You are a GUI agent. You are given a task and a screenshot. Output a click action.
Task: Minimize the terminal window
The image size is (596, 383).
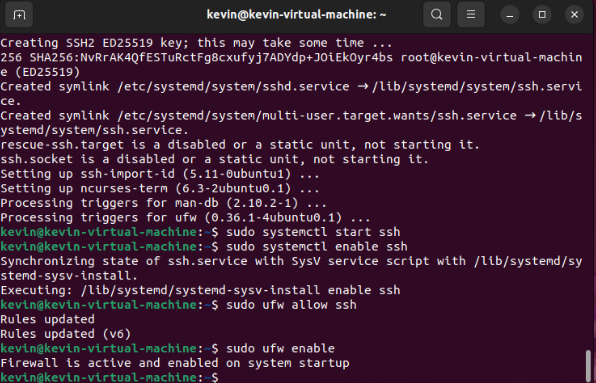510,15
